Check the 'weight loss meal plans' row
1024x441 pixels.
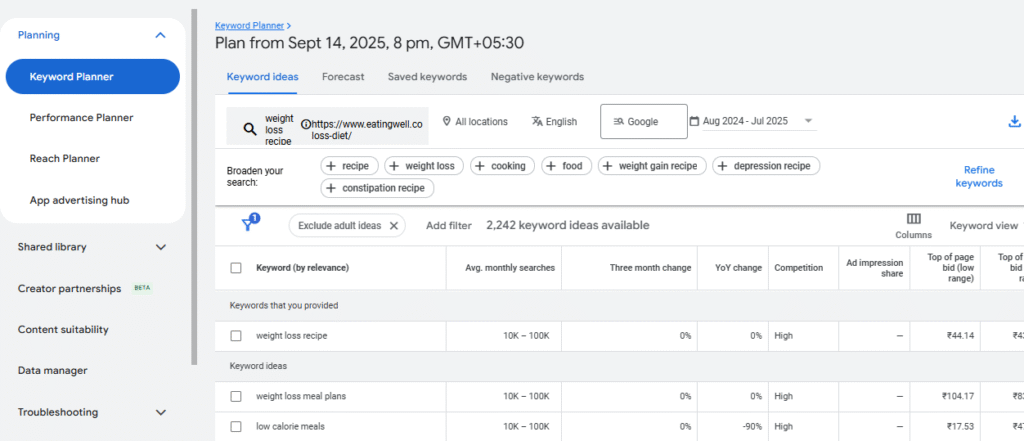(236, 396)
